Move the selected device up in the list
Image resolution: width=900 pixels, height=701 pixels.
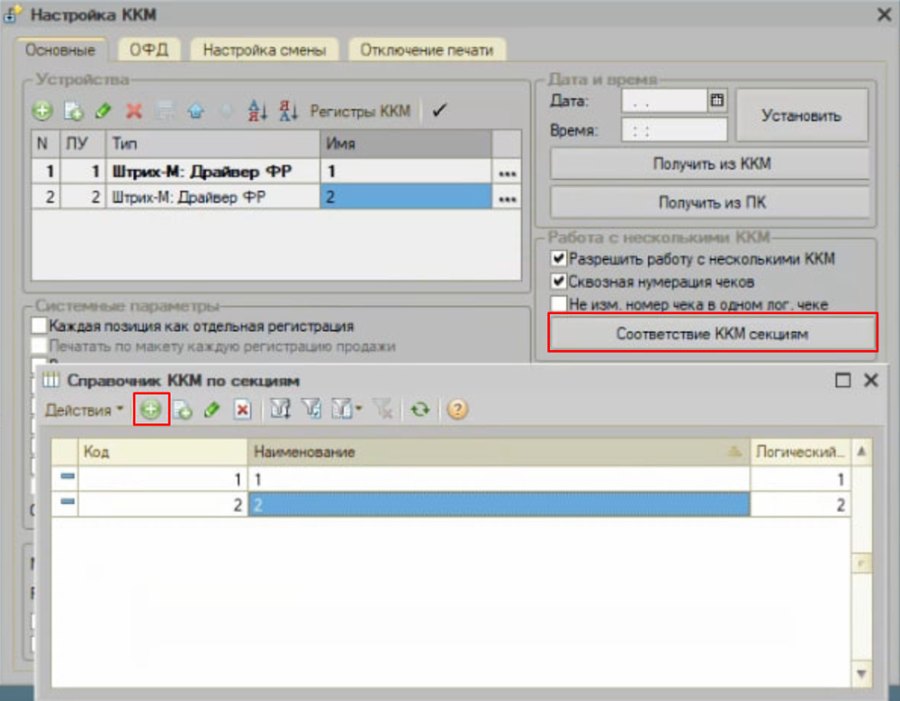tap(196, 110)
